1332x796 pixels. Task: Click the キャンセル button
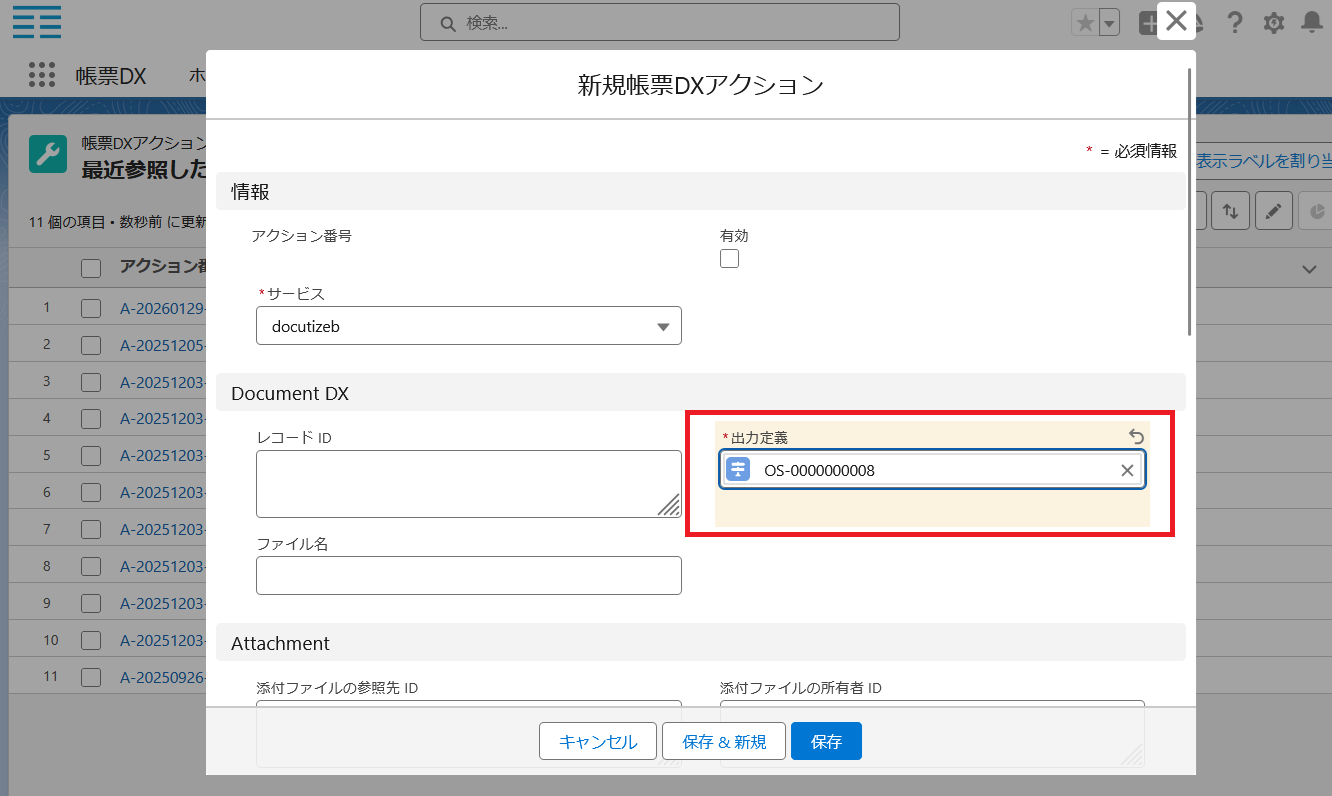[597, 741]
